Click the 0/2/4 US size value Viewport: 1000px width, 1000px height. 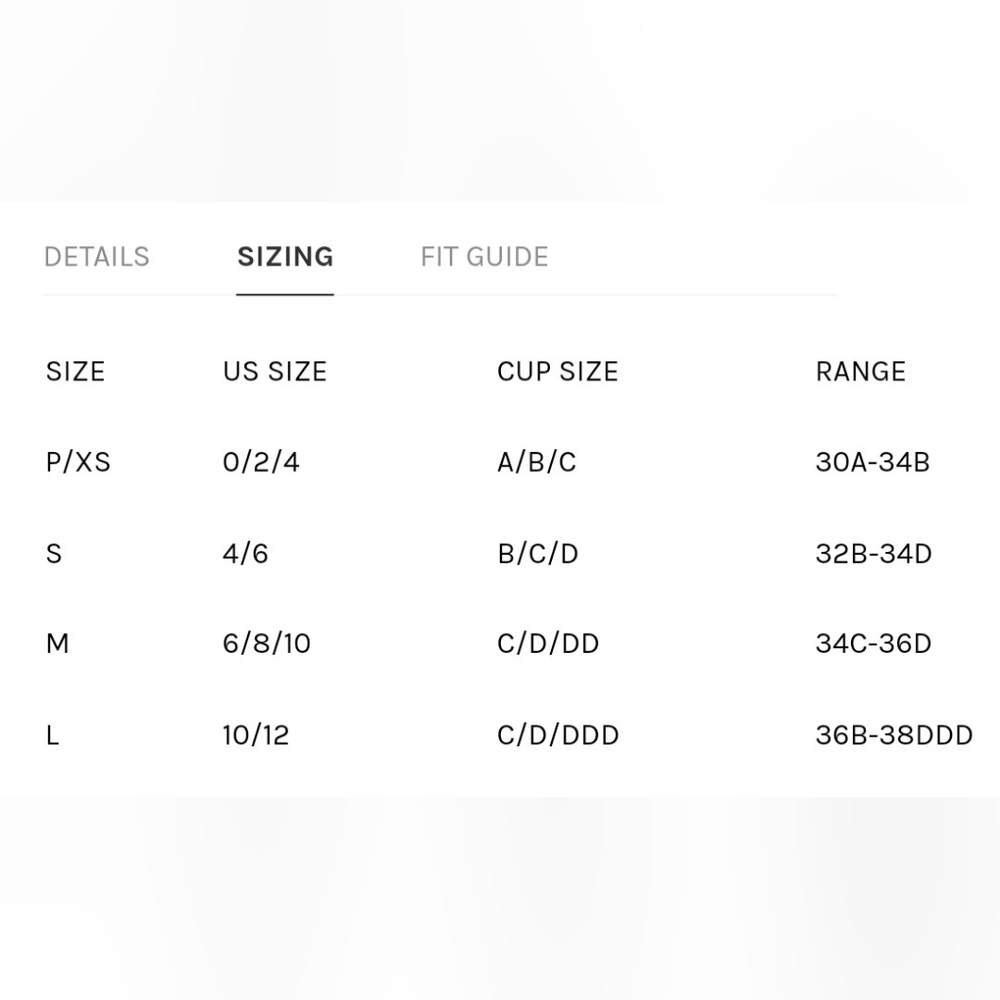(261, 462)
